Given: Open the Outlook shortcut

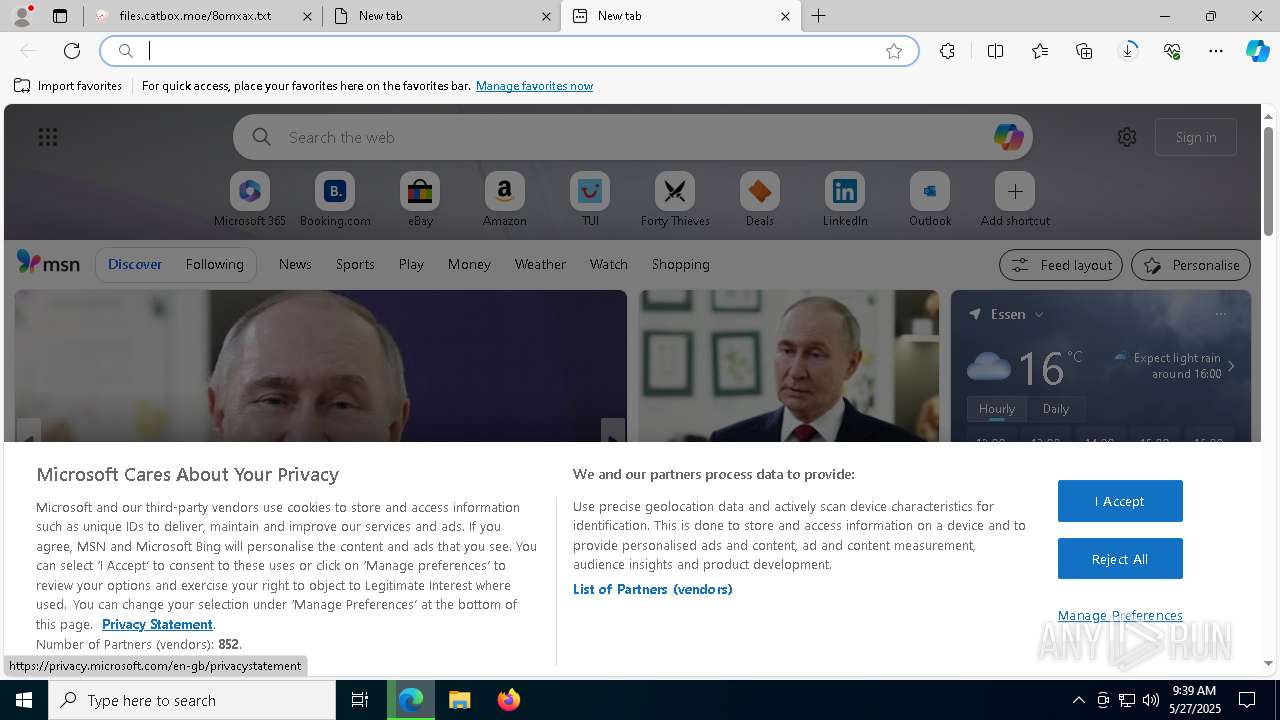Looking at the screenshot, I should tap(930, 200).
